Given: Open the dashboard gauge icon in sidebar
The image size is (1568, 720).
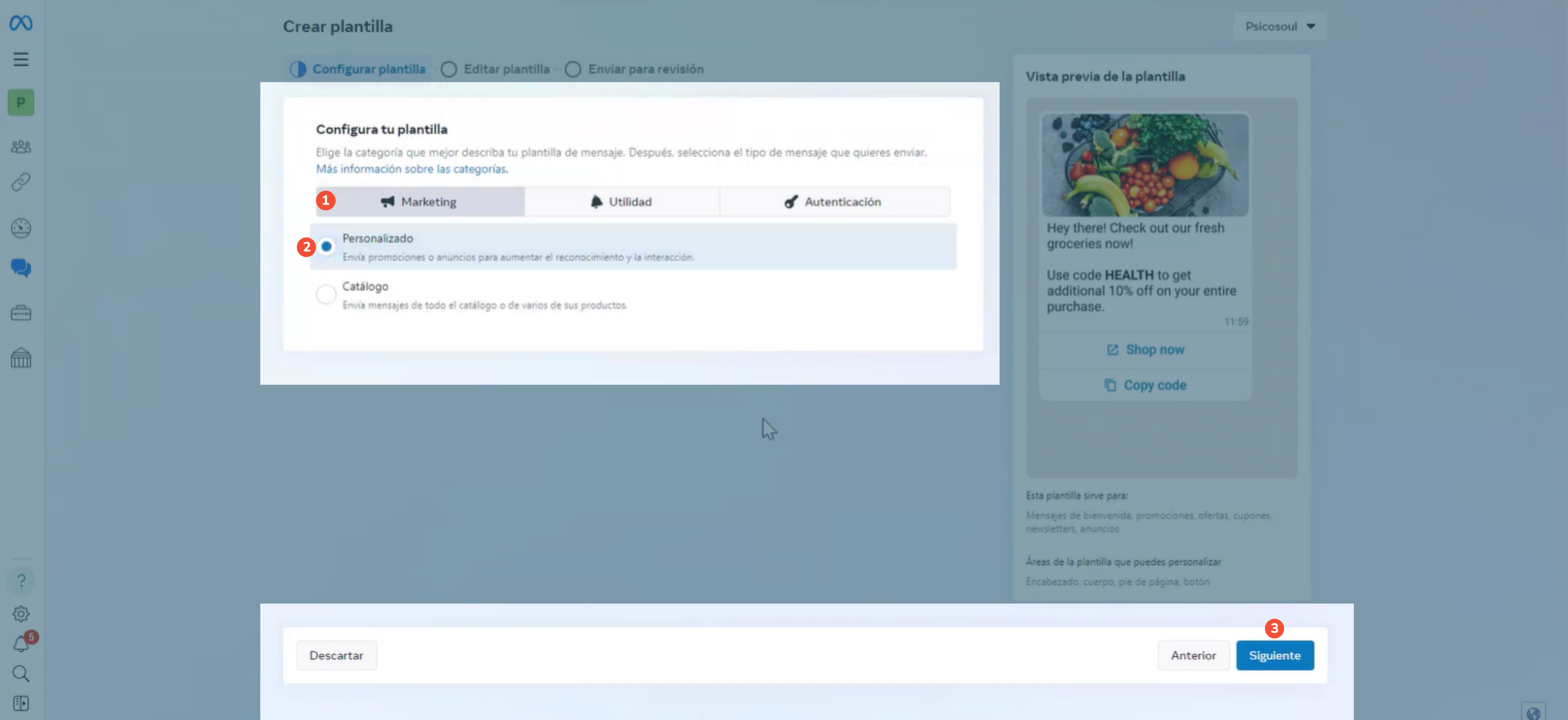Looking at the screenshot, I should pyautogui.click(x=21, y=228).
